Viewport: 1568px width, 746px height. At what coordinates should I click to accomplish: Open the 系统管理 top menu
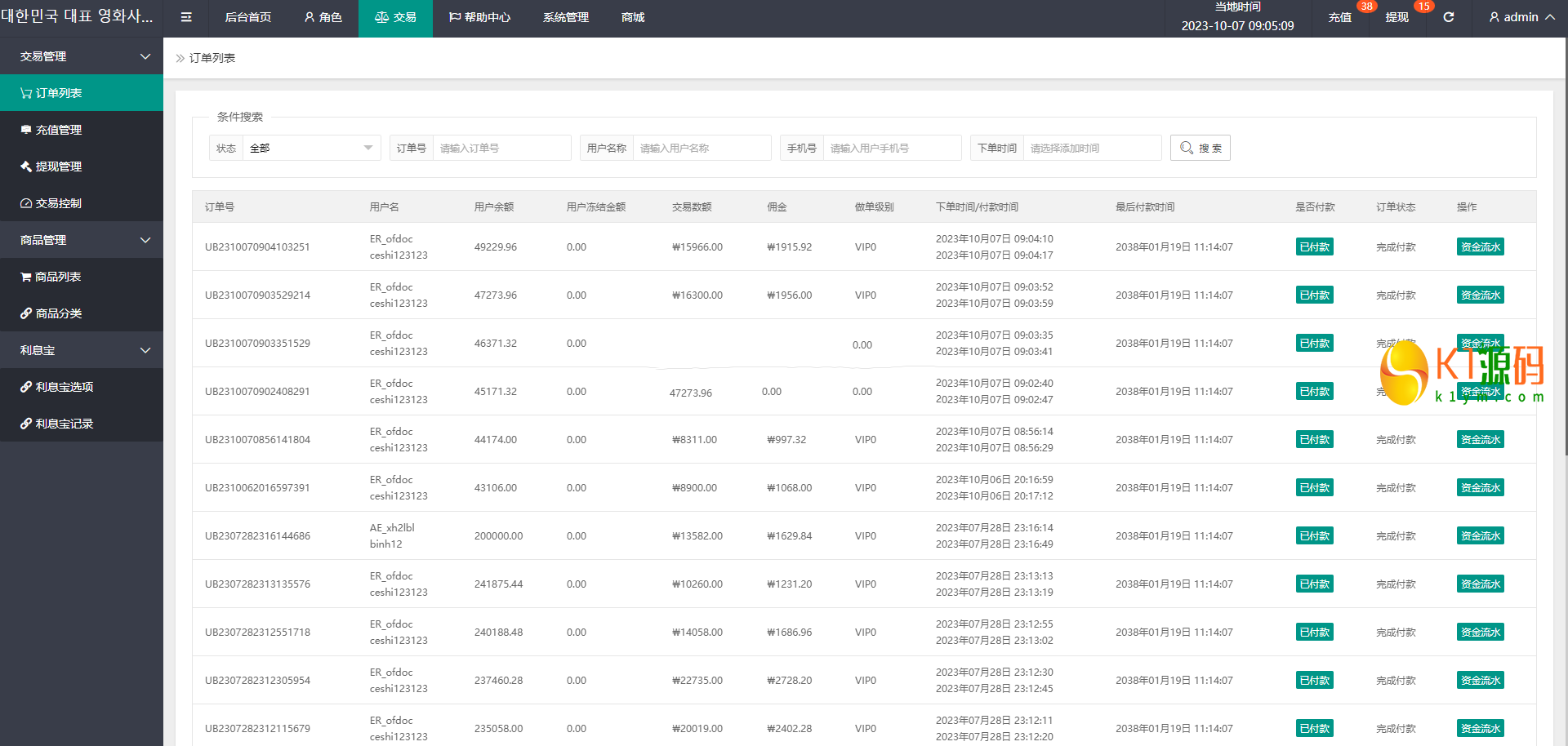pyautogui.click(x=565, y=17)
